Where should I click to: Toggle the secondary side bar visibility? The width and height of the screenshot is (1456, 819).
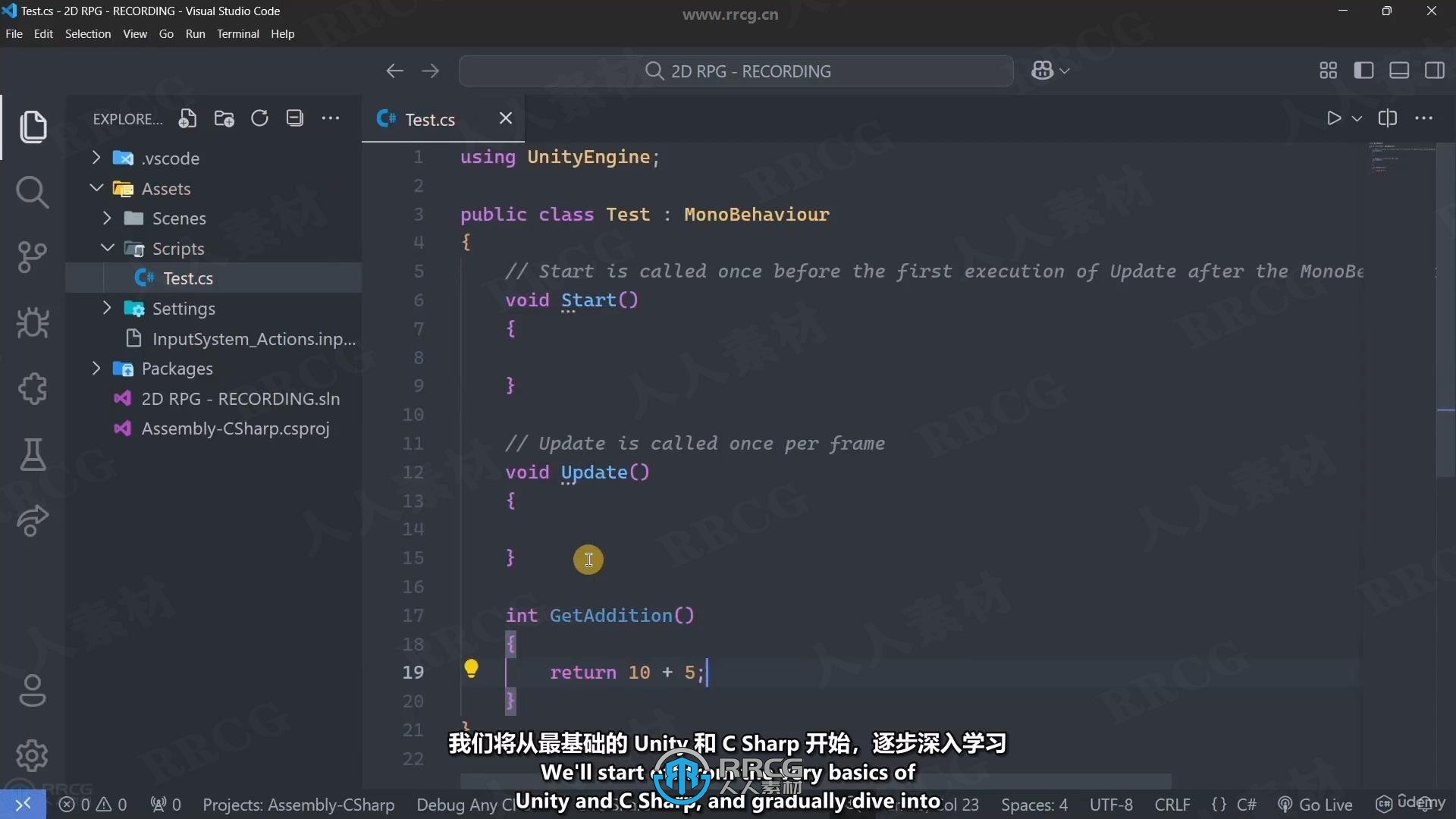[1435, 71]
